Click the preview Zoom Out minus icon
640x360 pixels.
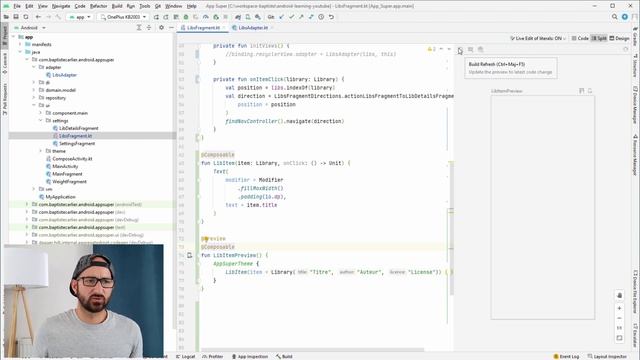pyautogui.click(x=619, y=318)
